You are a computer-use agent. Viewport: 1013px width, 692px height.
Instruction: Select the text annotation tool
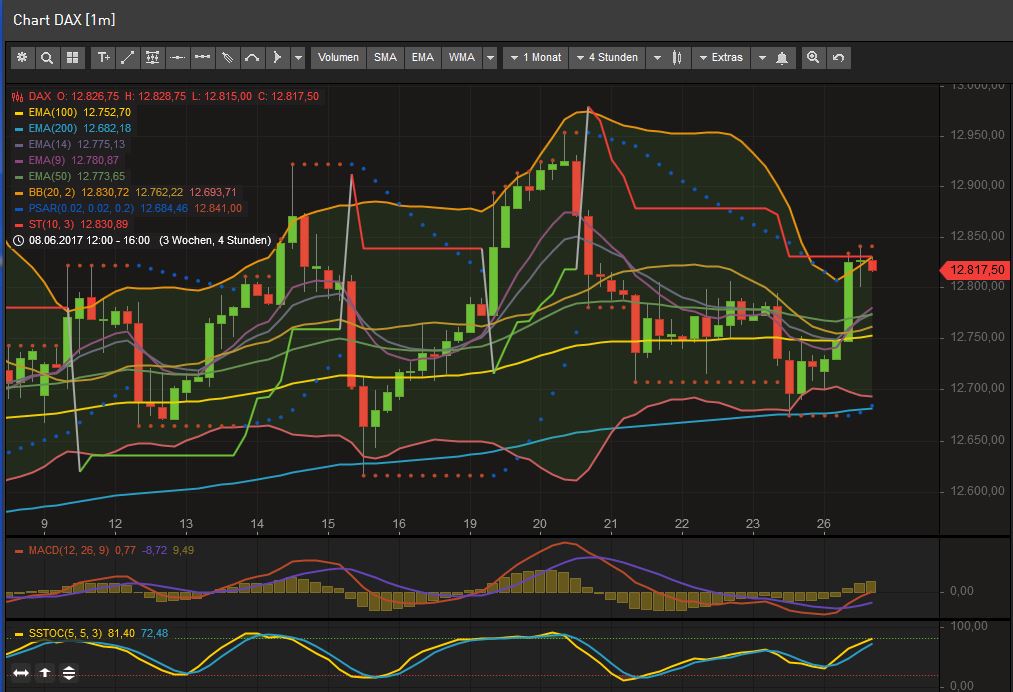tap(103, 58)
